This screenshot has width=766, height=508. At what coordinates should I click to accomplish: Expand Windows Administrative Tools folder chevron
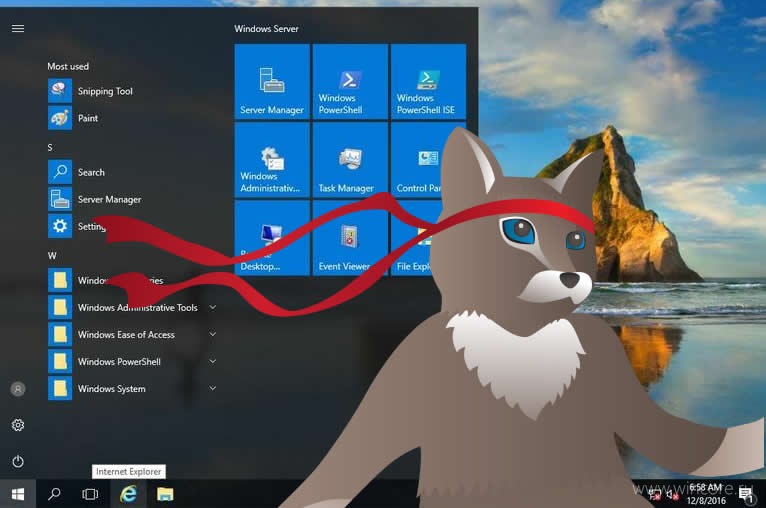point(213,307)
